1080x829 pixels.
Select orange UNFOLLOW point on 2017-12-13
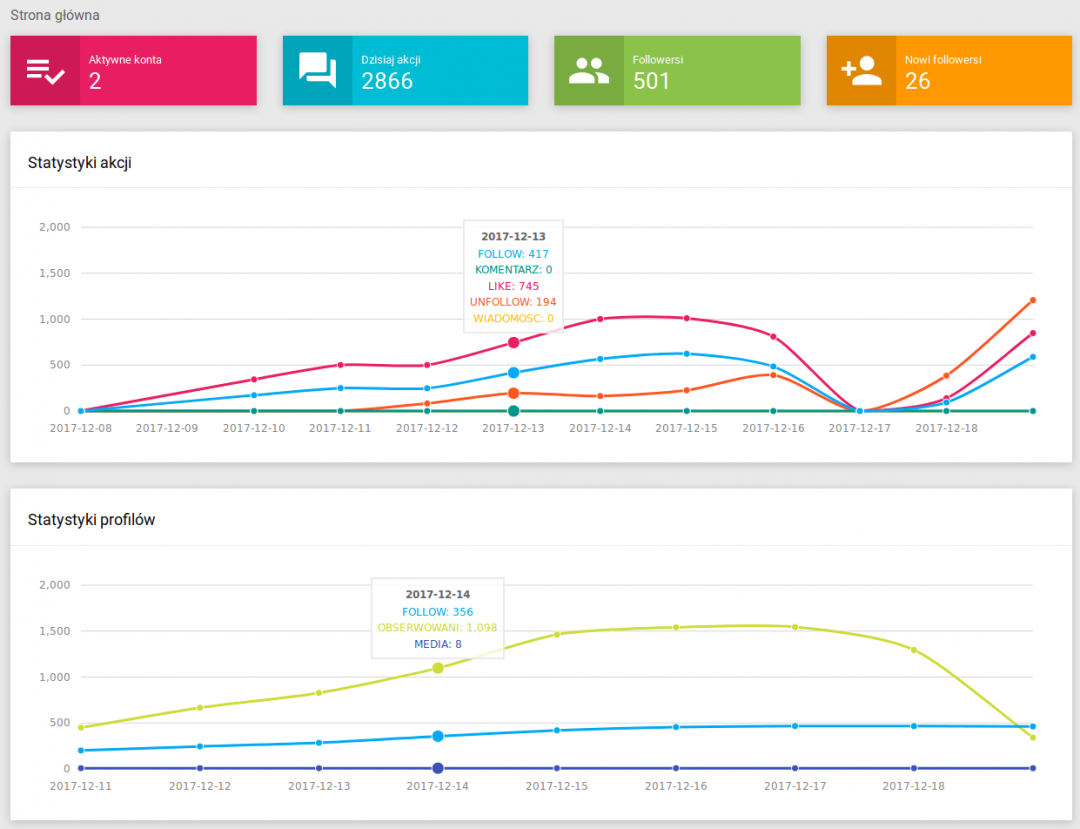(x=513, y=393)
